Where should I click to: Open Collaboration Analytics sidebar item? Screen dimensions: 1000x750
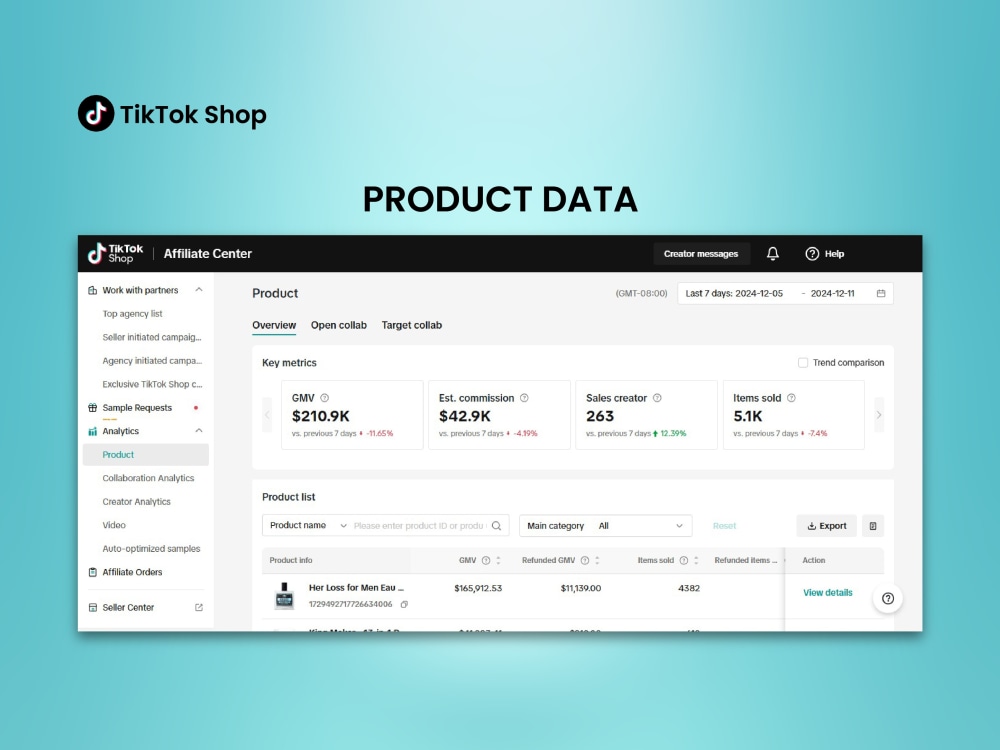[148, 478]
